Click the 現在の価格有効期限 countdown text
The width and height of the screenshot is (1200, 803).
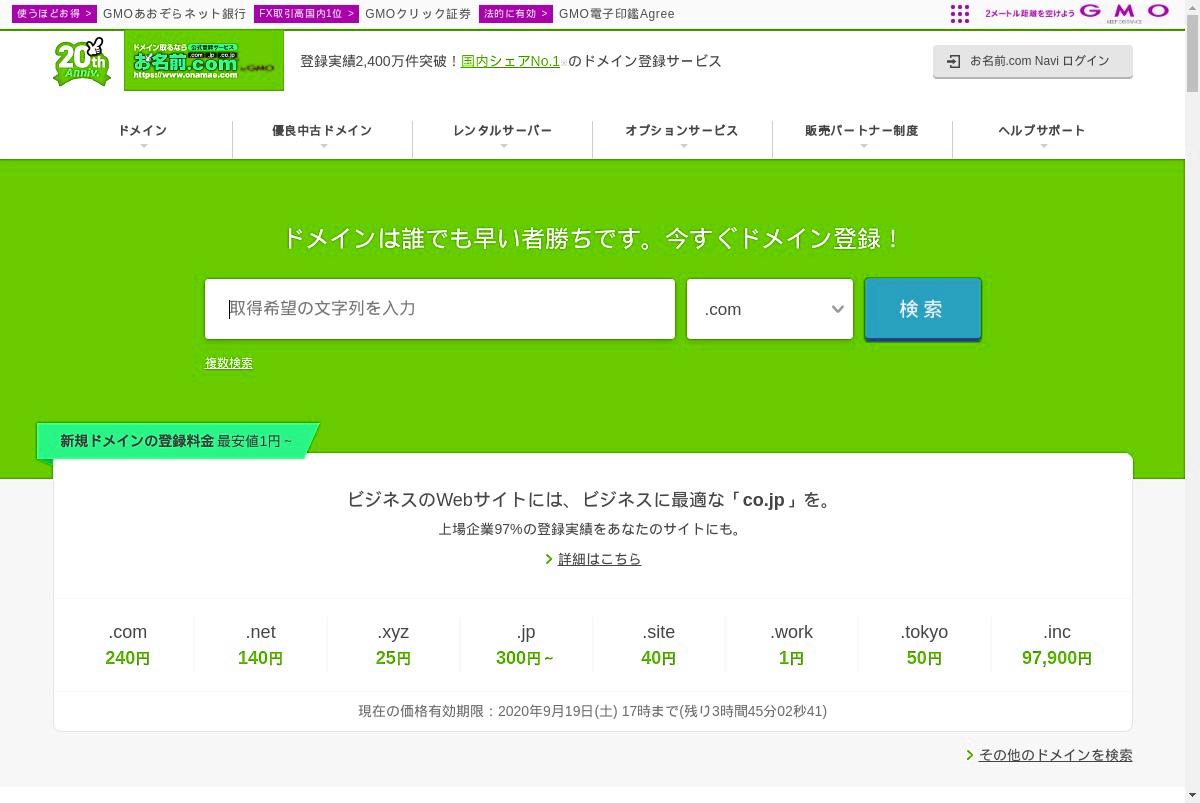(593, 712)
